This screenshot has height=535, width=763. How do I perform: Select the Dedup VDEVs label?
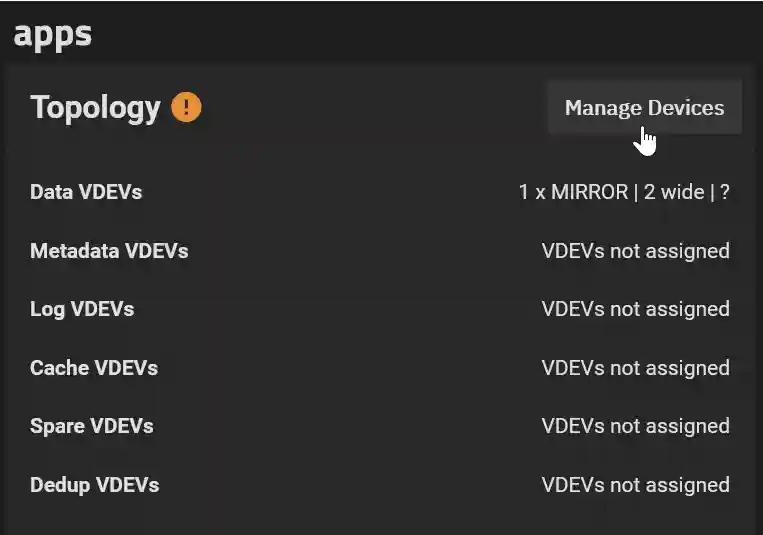click(95, 485)
